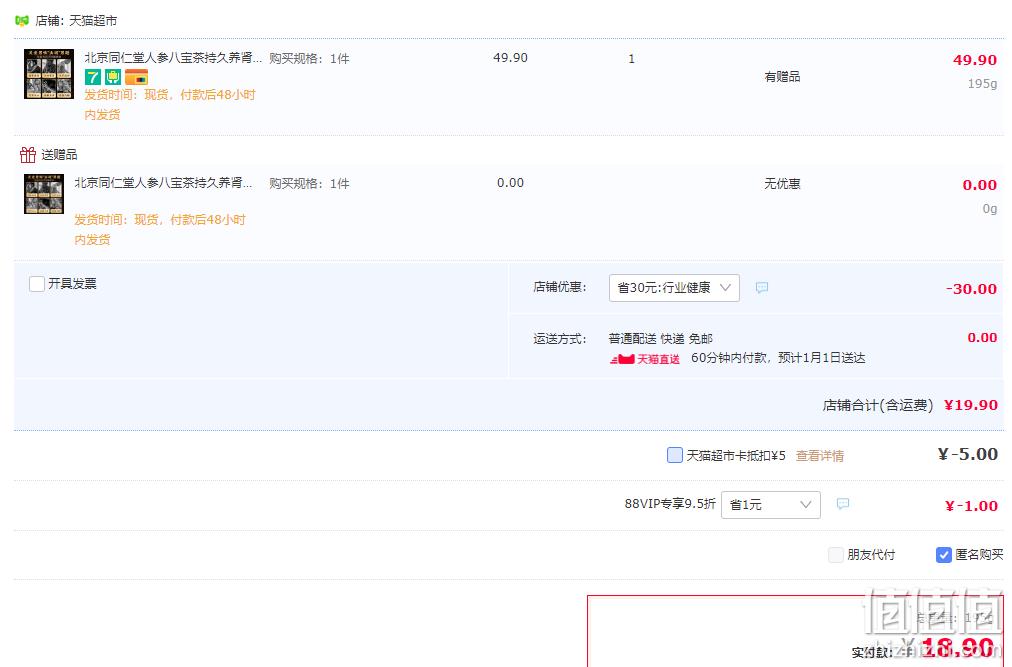Click the 无优惠 label

pyautogui.click(x=782, y=184)
